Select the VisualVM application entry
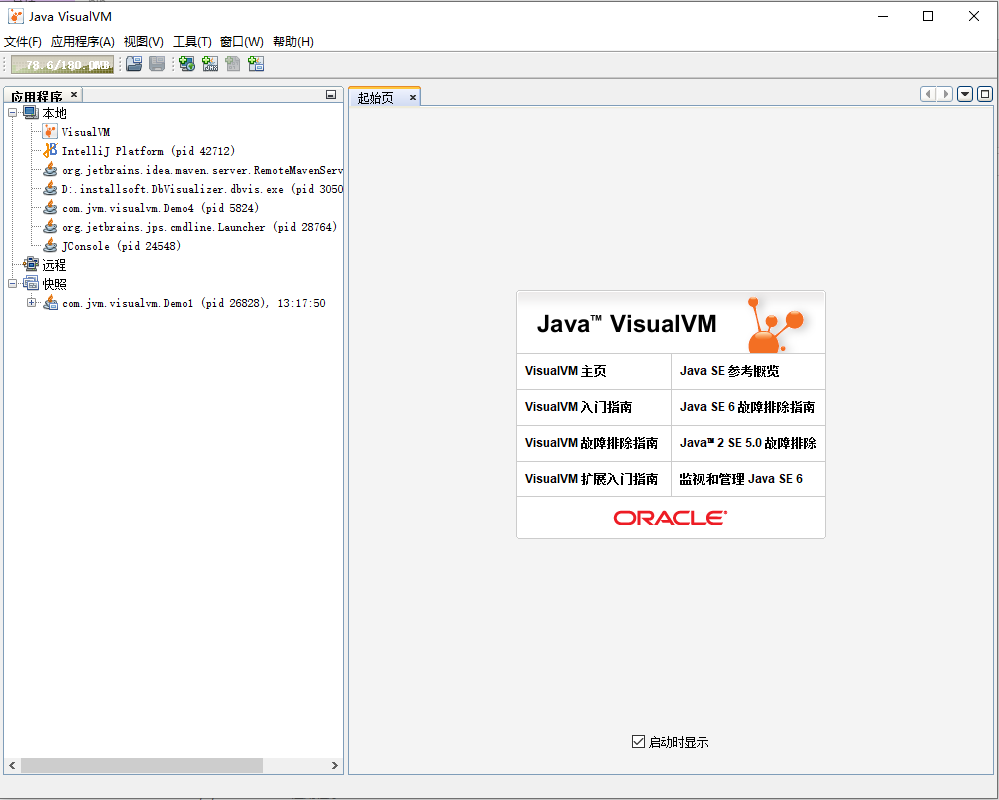 [85, 132]
